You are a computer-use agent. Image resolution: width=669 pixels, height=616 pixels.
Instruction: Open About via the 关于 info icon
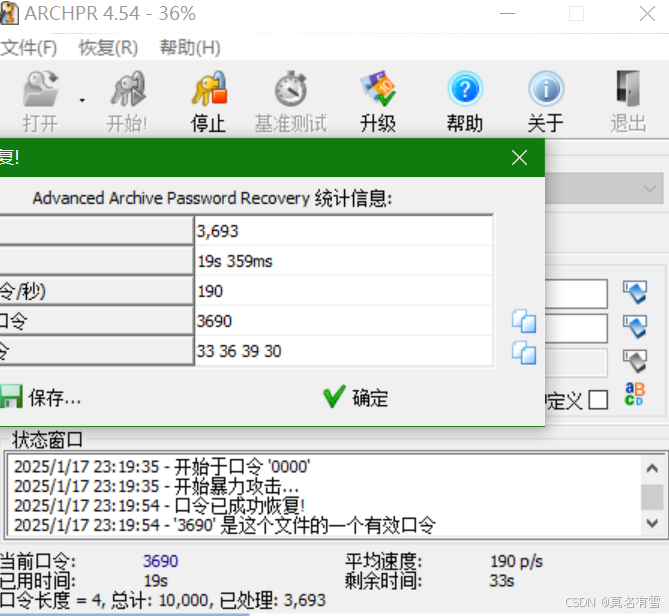click(546, 89)
